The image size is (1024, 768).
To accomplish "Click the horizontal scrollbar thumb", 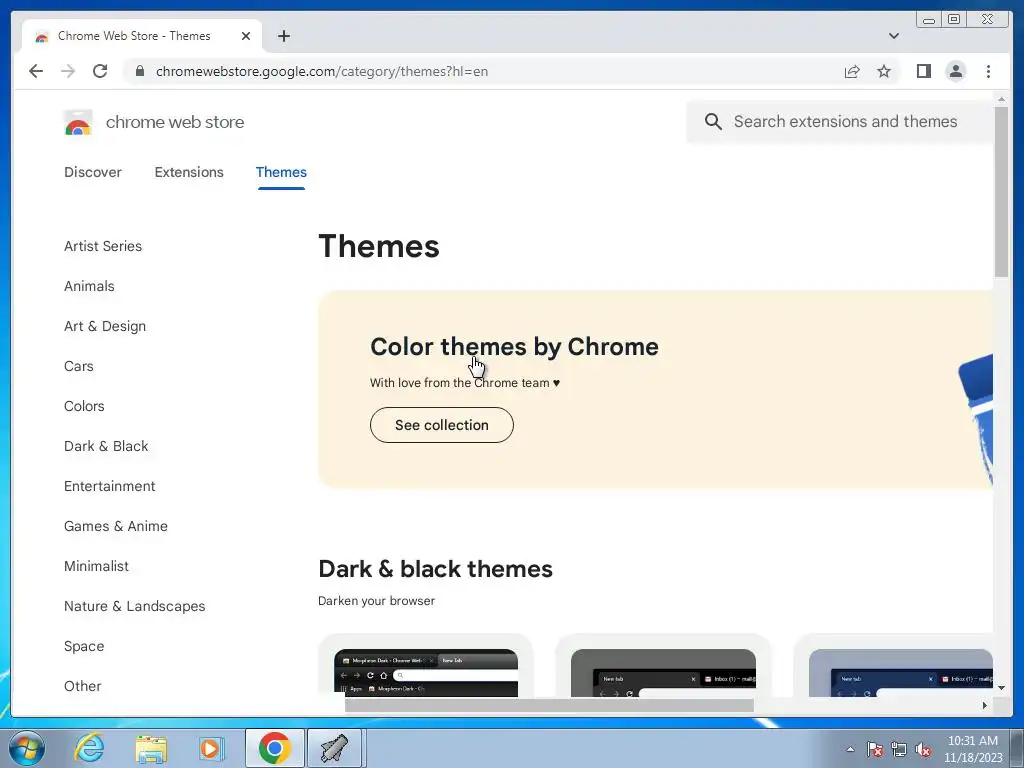I will 549,705.
